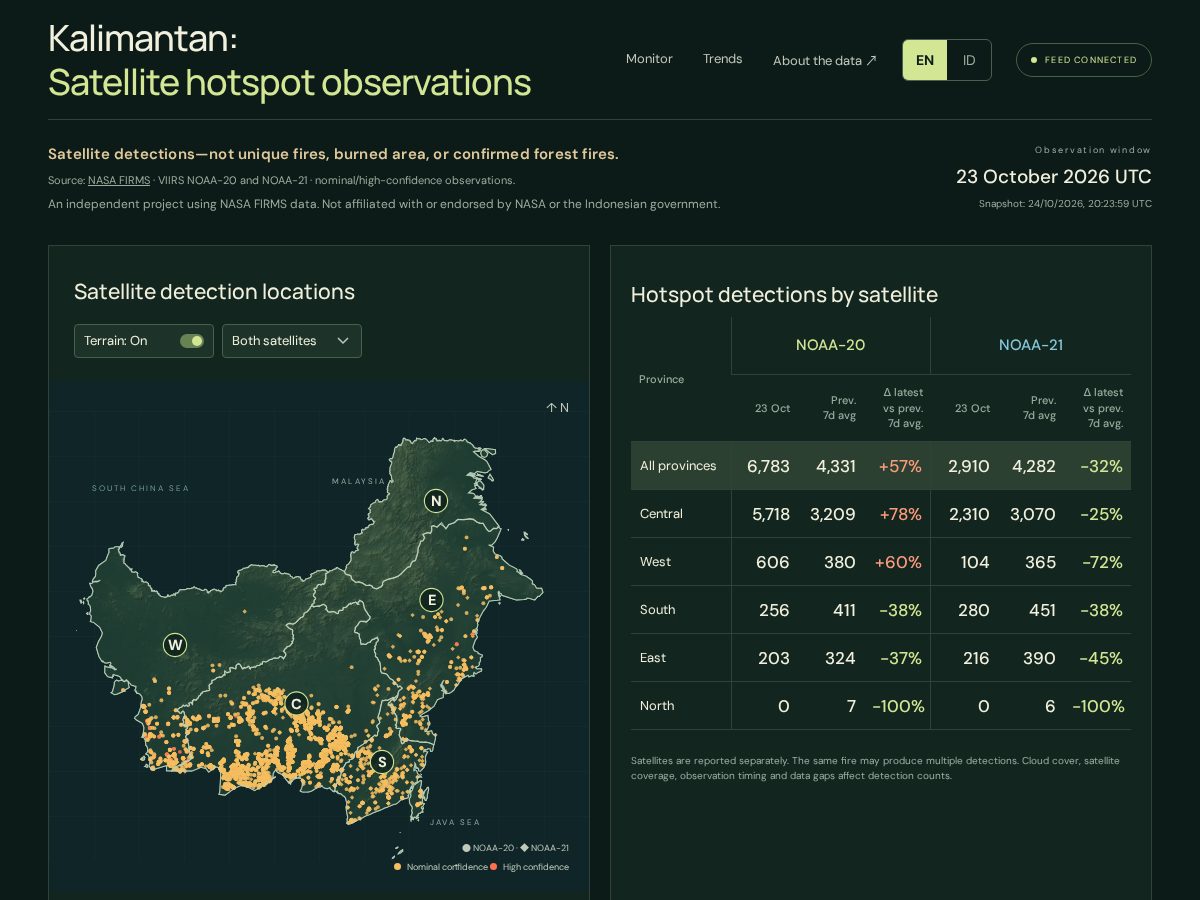Click the Satellite detection locations heading
This screenshot has width=1200, height=900.
(214, 292)
